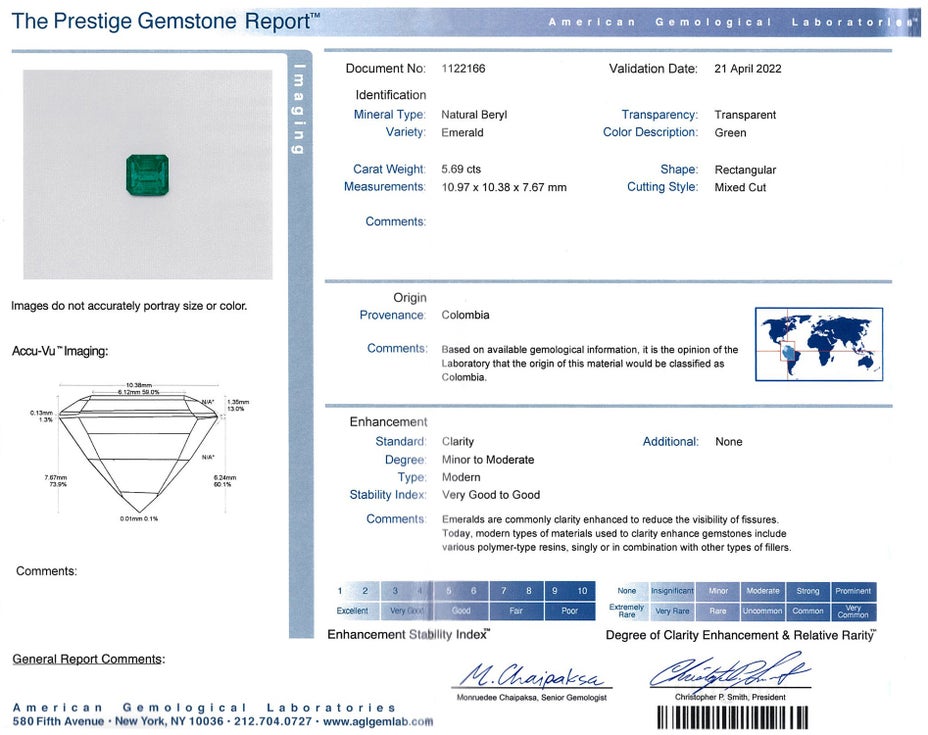The height and width of the screenshot is (735, 928).
Task: Select the 'Poor' stability index cell
Action: (569, 611)
